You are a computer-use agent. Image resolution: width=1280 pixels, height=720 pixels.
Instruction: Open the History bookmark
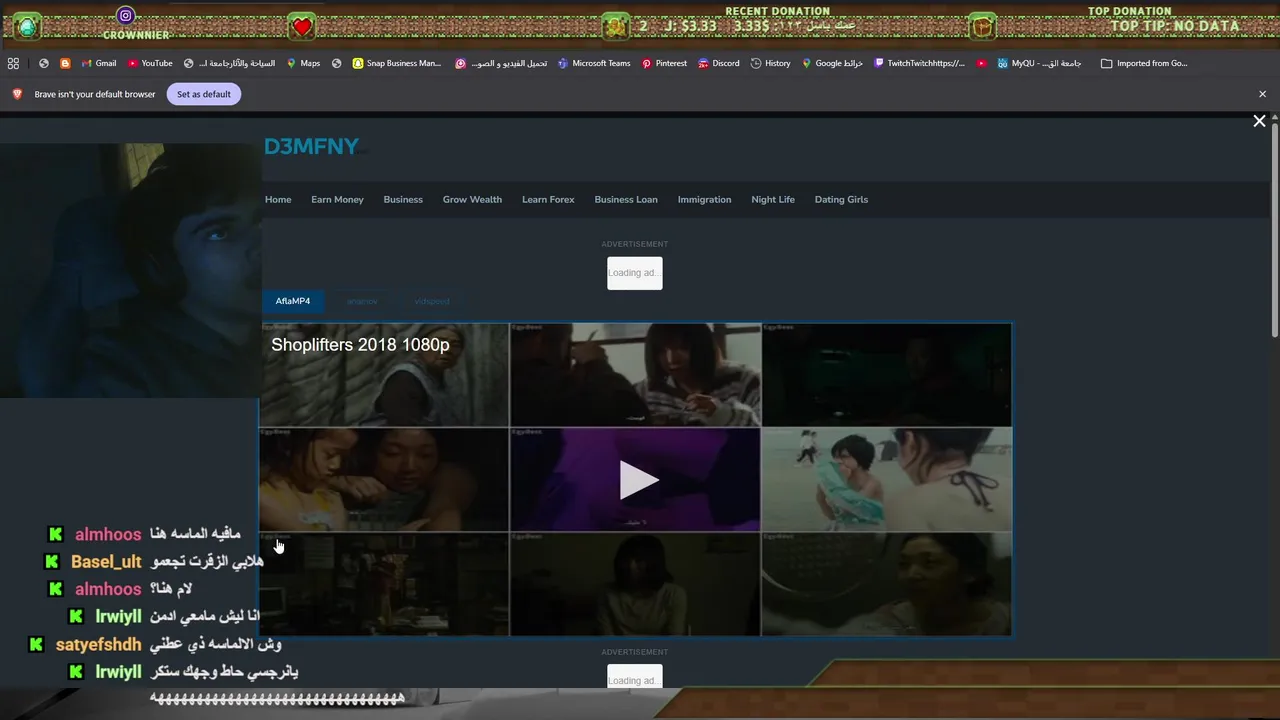coord(770,63)
